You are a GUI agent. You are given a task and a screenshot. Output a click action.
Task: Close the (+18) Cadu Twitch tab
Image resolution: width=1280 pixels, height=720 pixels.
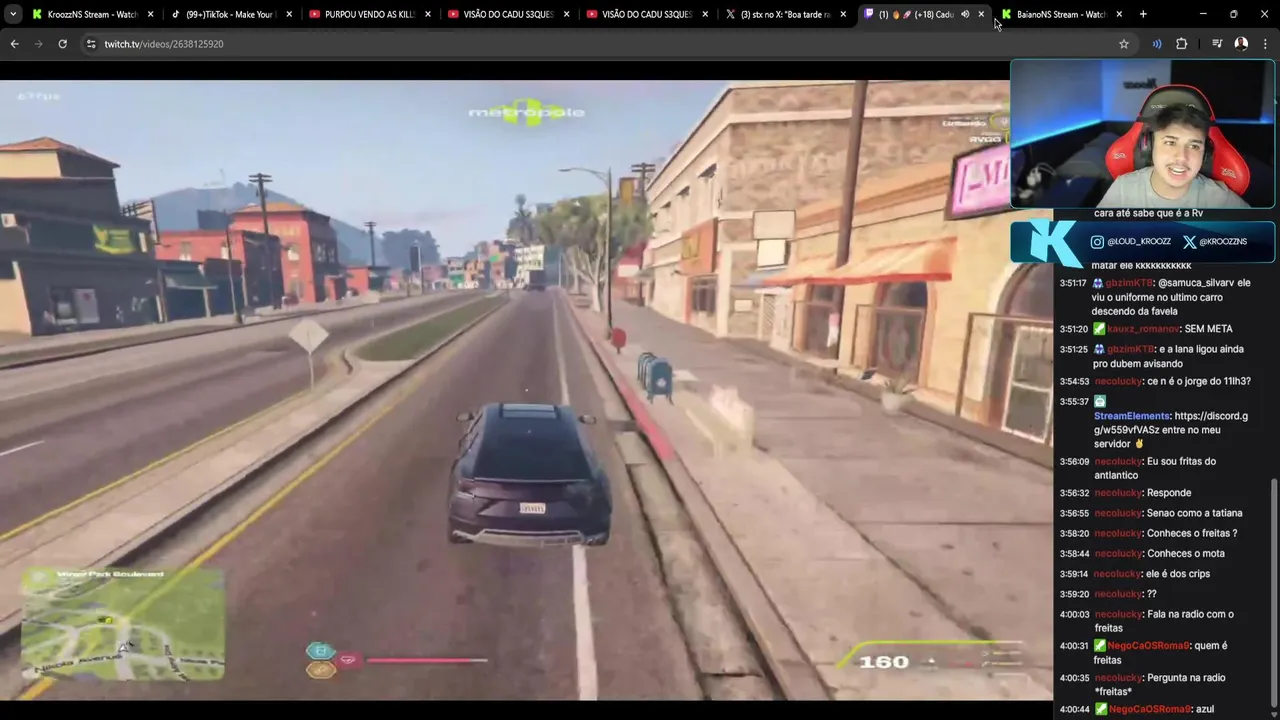[981, 14]
